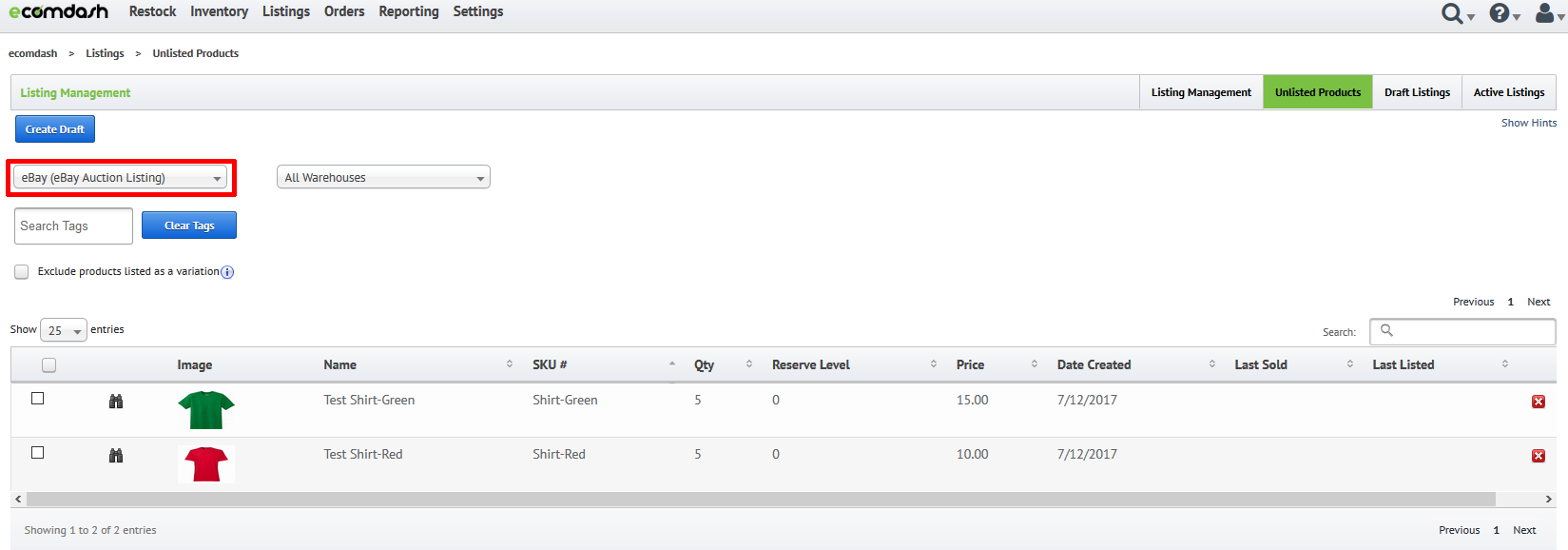Image resolution: width=1568 pixels, height=550 pixels.
Task: Click binoculars icon for Test Shirt-Red row
Action: tap(116, 456)
